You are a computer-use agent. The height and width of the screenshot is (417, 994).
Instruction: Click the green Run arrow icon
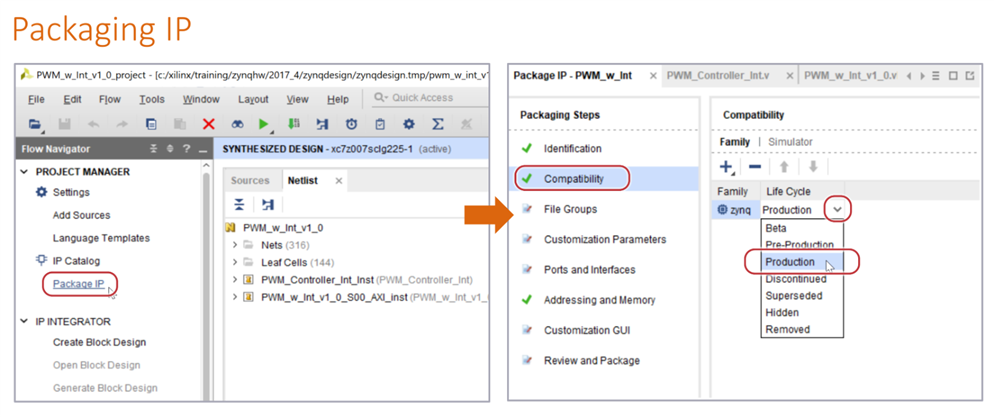(x=264, y=123)
